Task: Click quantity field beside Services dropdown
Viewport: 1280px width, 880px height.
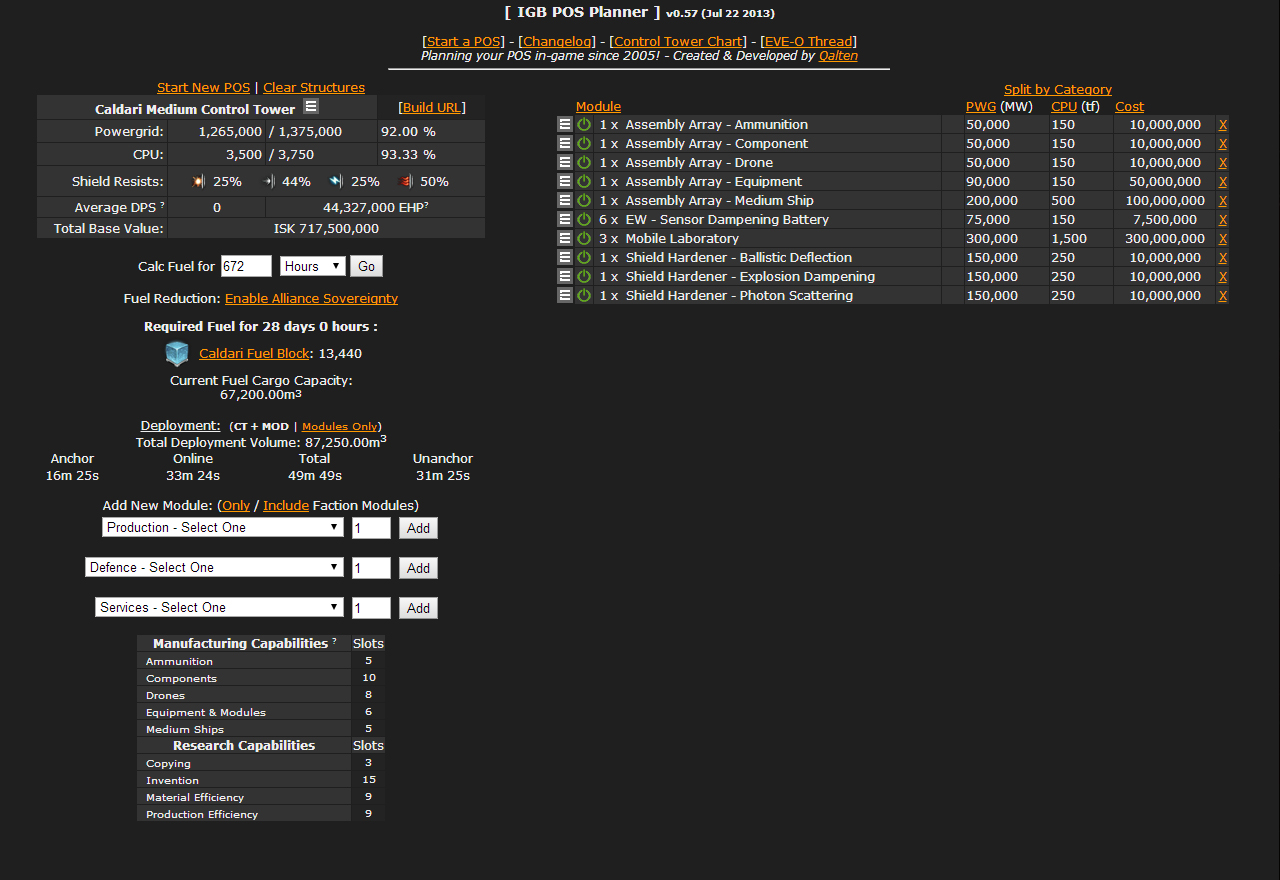Action: click(x=371, y=608)
